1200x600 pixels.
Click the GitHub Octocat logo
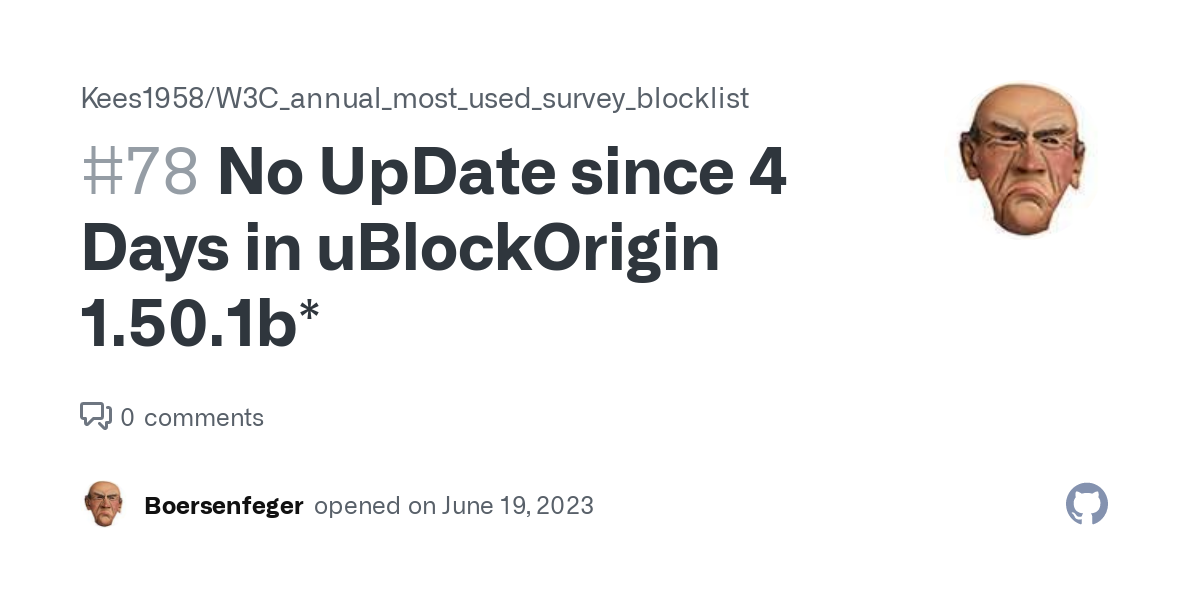tap(1087, 505)
